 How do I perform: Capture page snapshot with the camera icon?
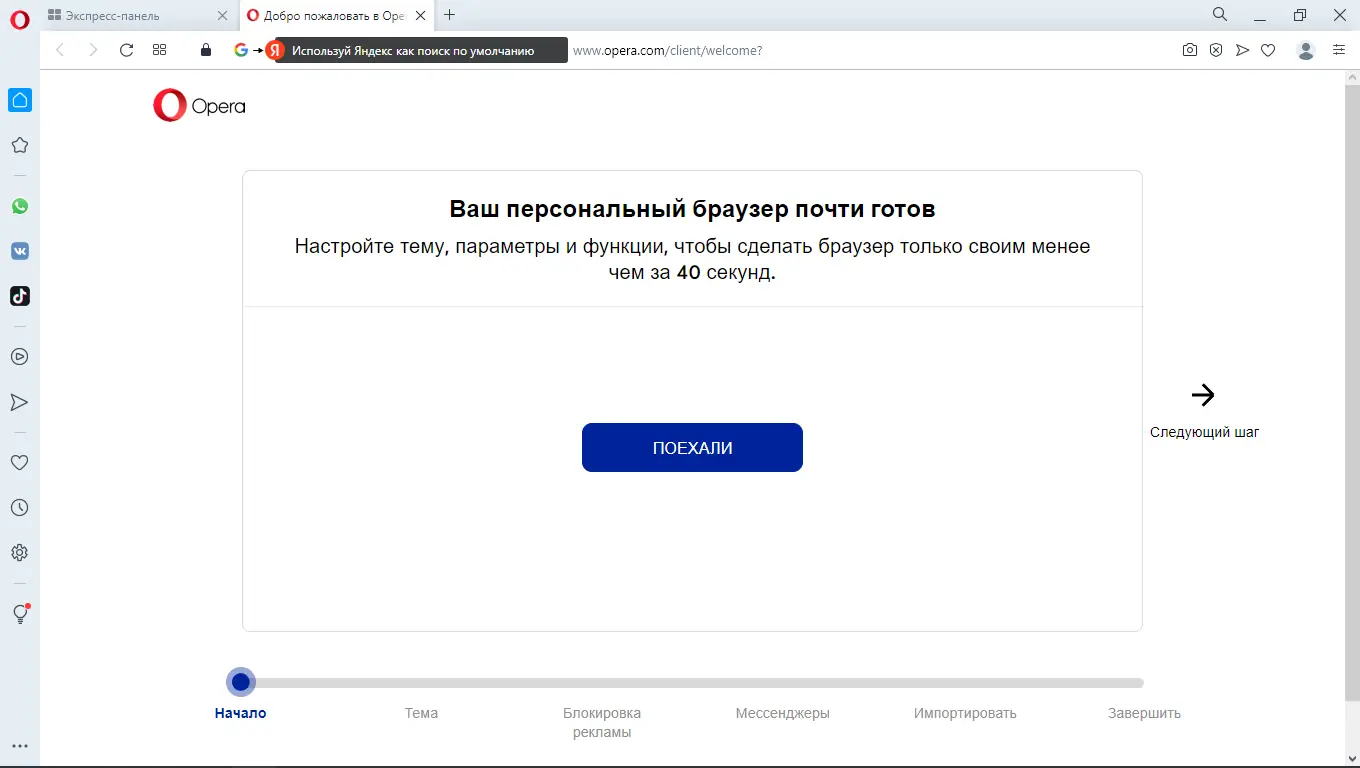[1189, 50]
